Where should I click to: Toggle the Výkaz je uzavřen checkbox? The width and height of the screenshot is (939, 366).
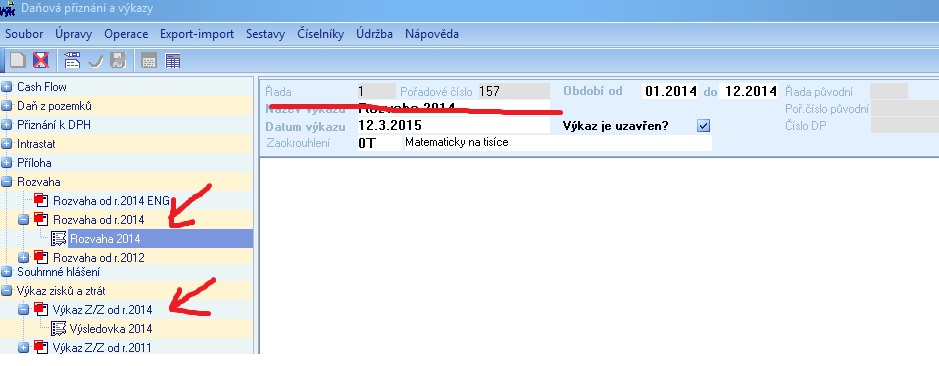[704, 126]
